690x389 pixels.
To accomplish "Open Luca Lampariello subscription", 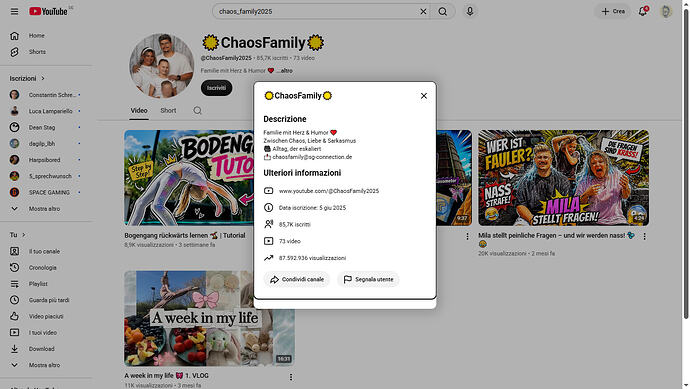I will [x=46, y=111].
